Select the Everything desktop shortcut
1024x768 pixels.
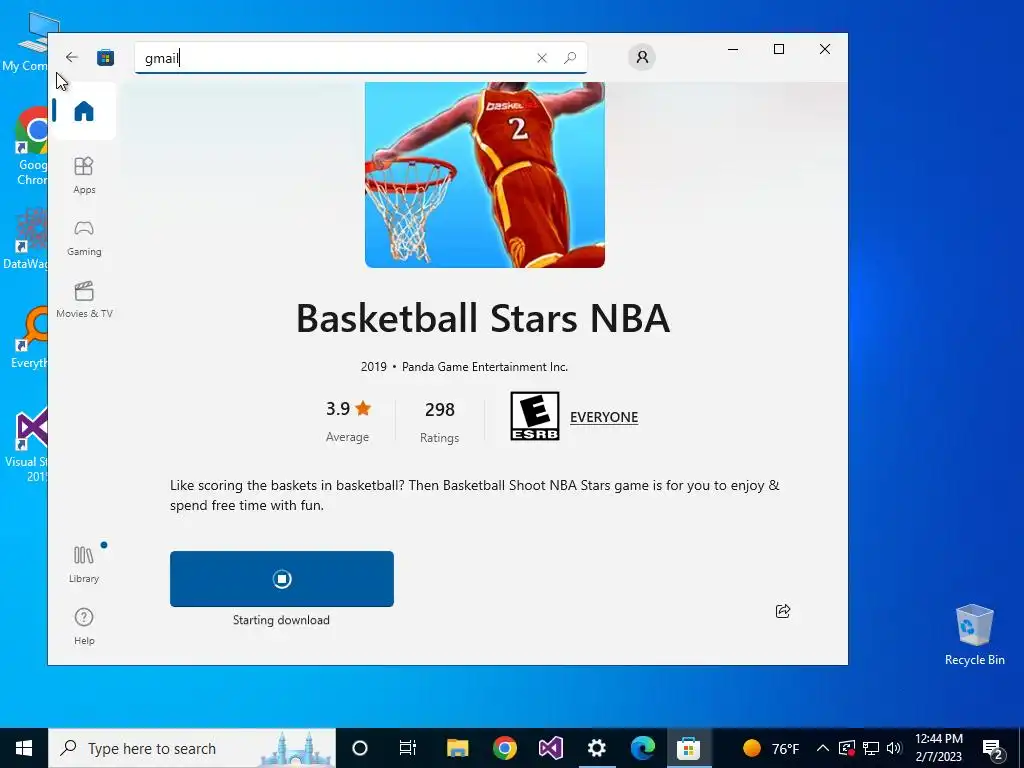tap(29, 337)
